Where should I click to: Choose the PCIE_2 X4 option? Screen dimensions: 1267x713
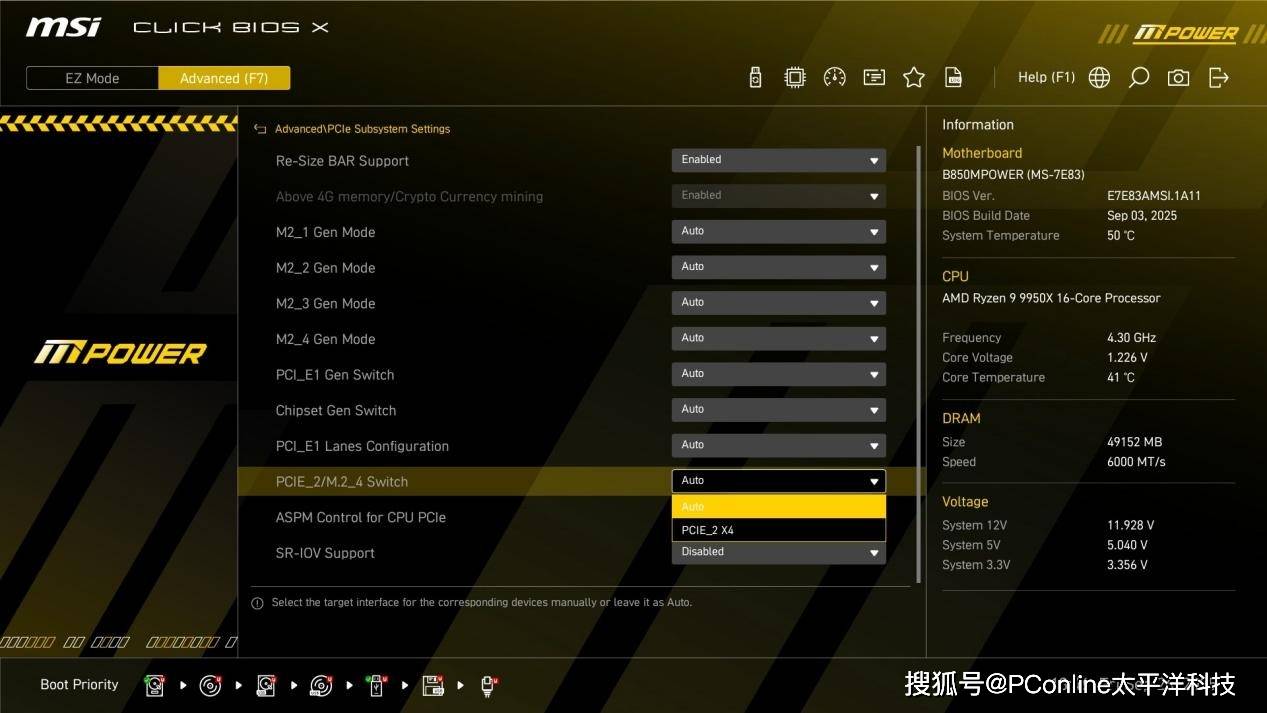(x=779, y=530)
